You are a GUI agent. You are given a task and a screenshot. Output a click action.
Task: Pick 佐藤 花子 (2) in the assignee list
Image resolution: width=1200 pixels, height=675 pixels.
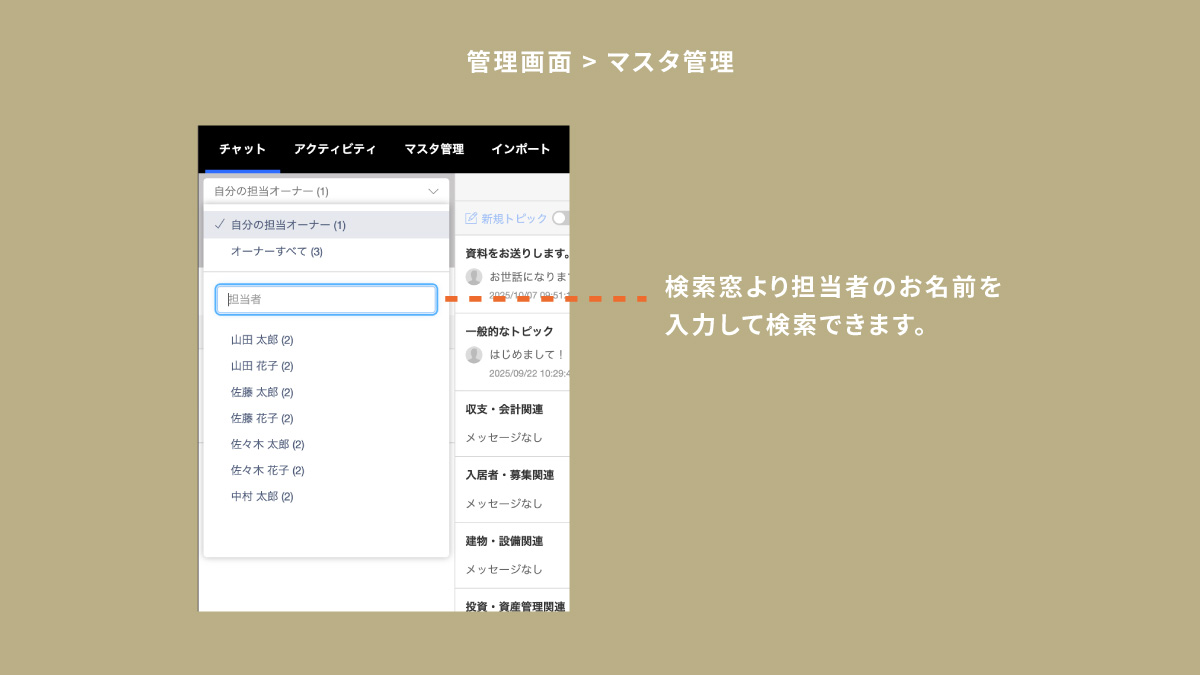tap(262, 418)
